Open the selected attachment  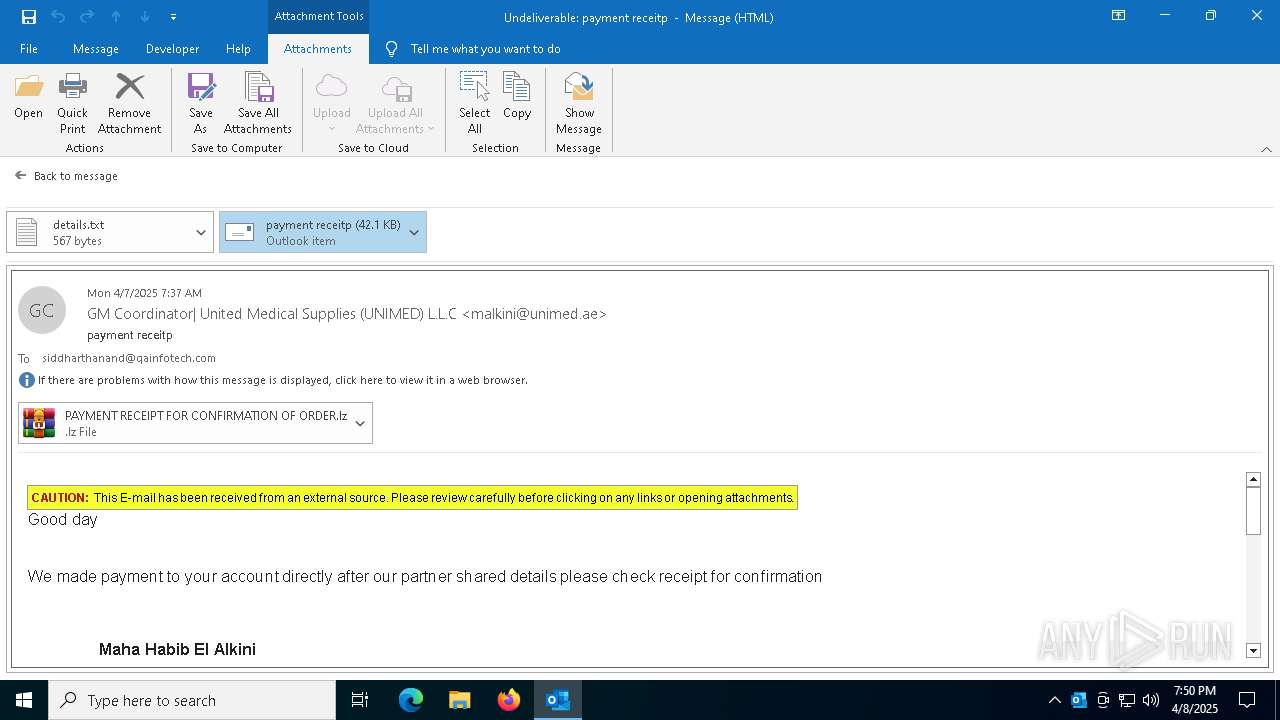[x=28, y=97]
